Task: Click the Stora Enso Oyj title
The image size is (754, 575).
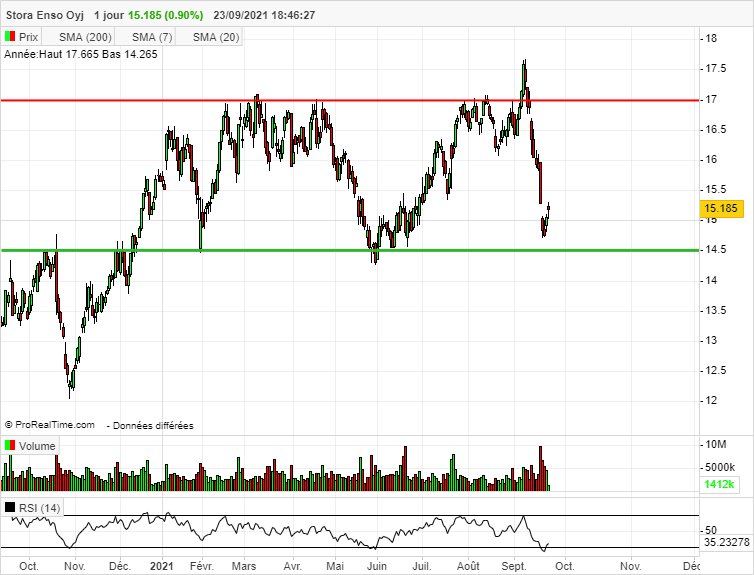Action: [x=44, y=15]
